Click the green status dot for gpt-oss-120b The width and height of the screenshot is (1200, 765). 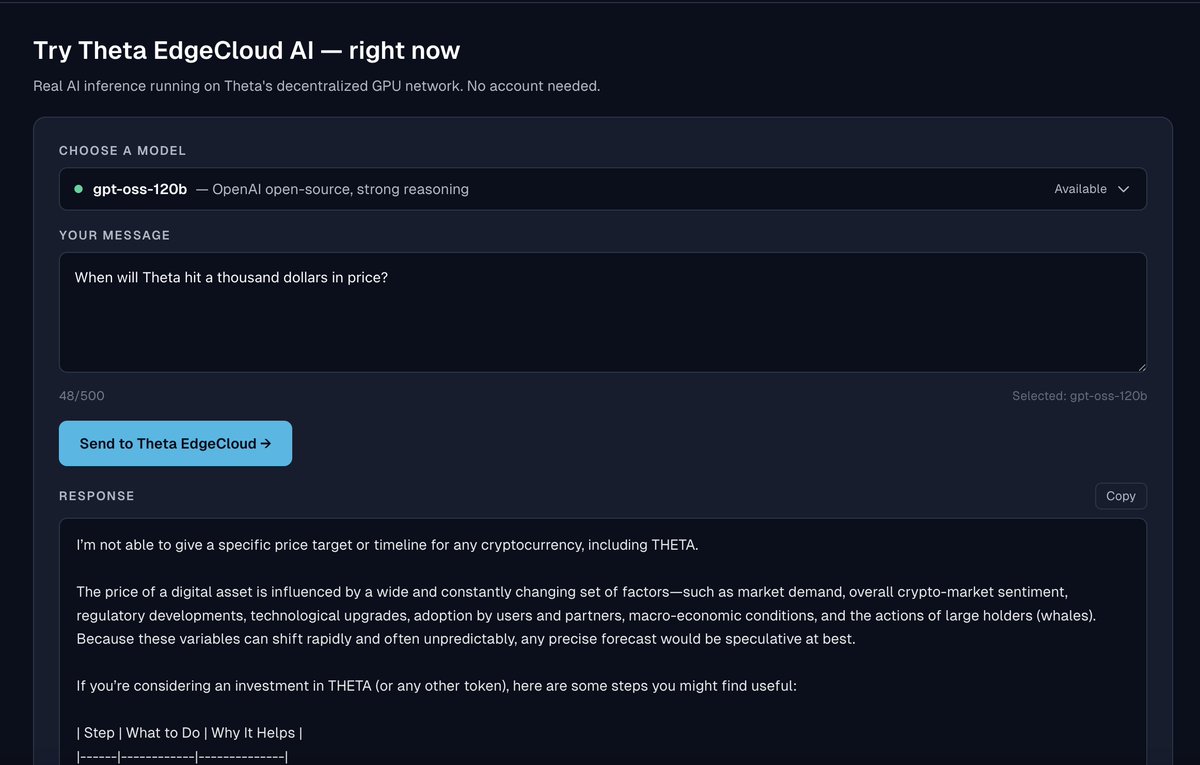coord(78,188)
